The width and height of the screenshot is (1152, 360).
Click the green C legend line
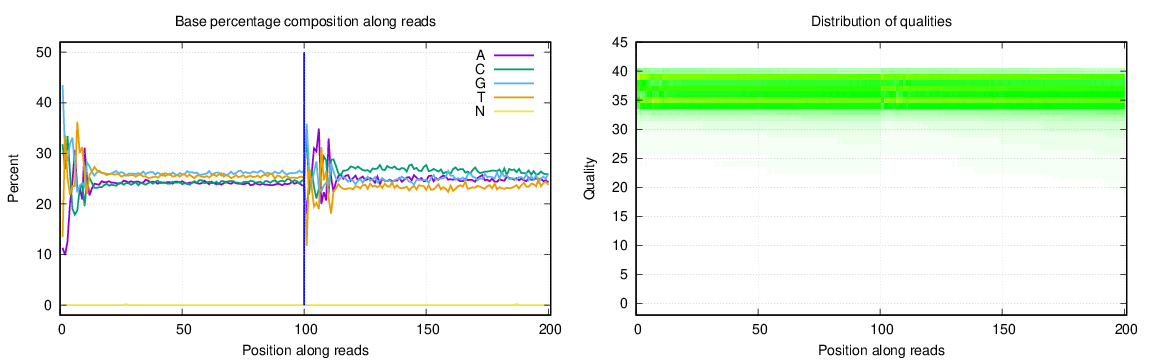(x=513, y=69)
